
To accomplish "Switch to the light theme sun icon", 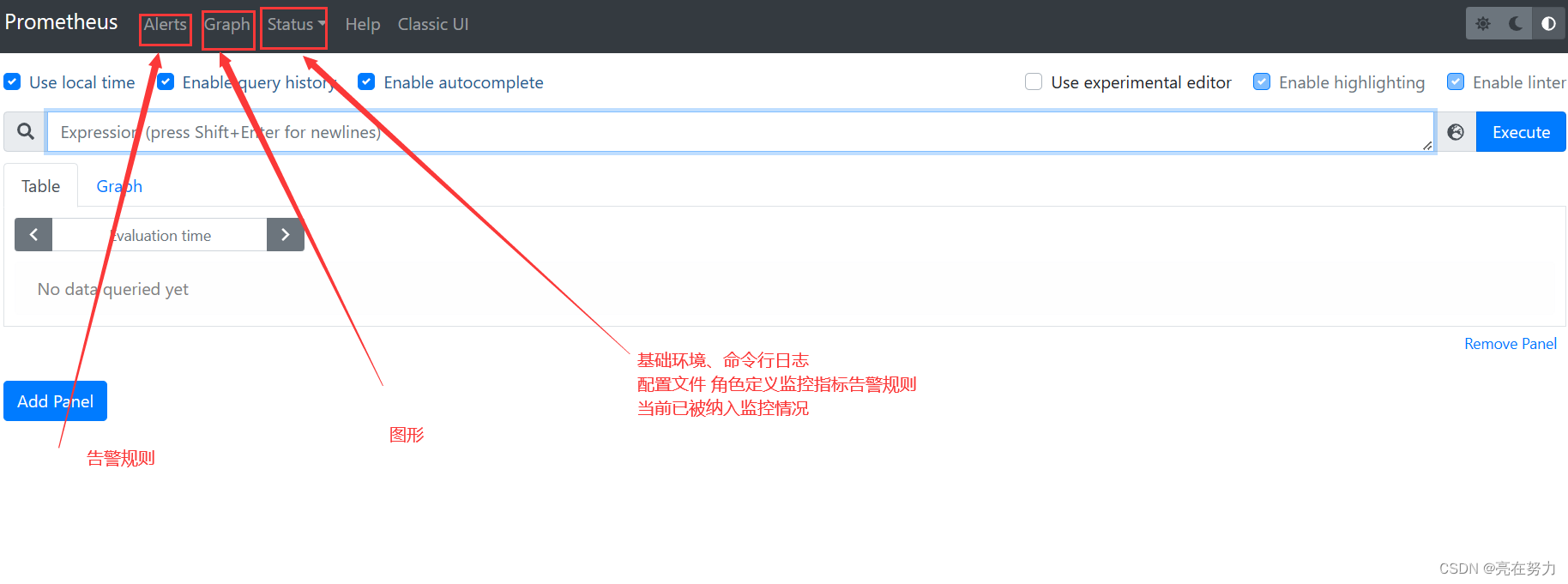I will pos(1483,24).
